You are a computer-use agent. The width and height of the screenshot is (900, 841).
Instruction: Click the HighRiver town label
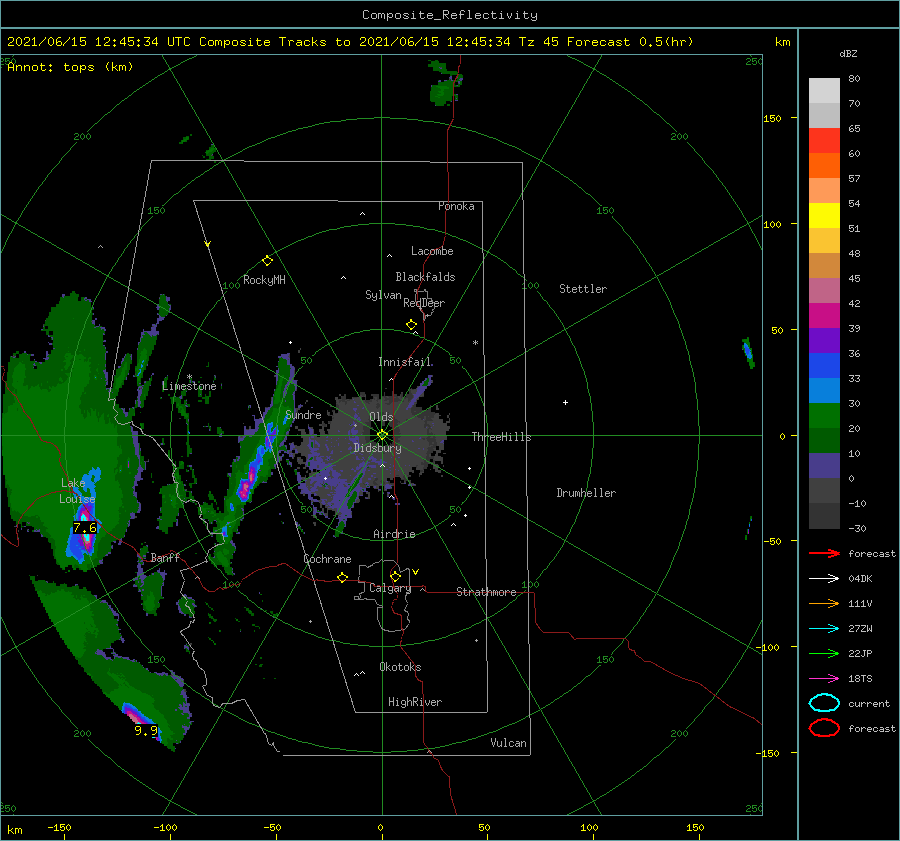(415, 702)
